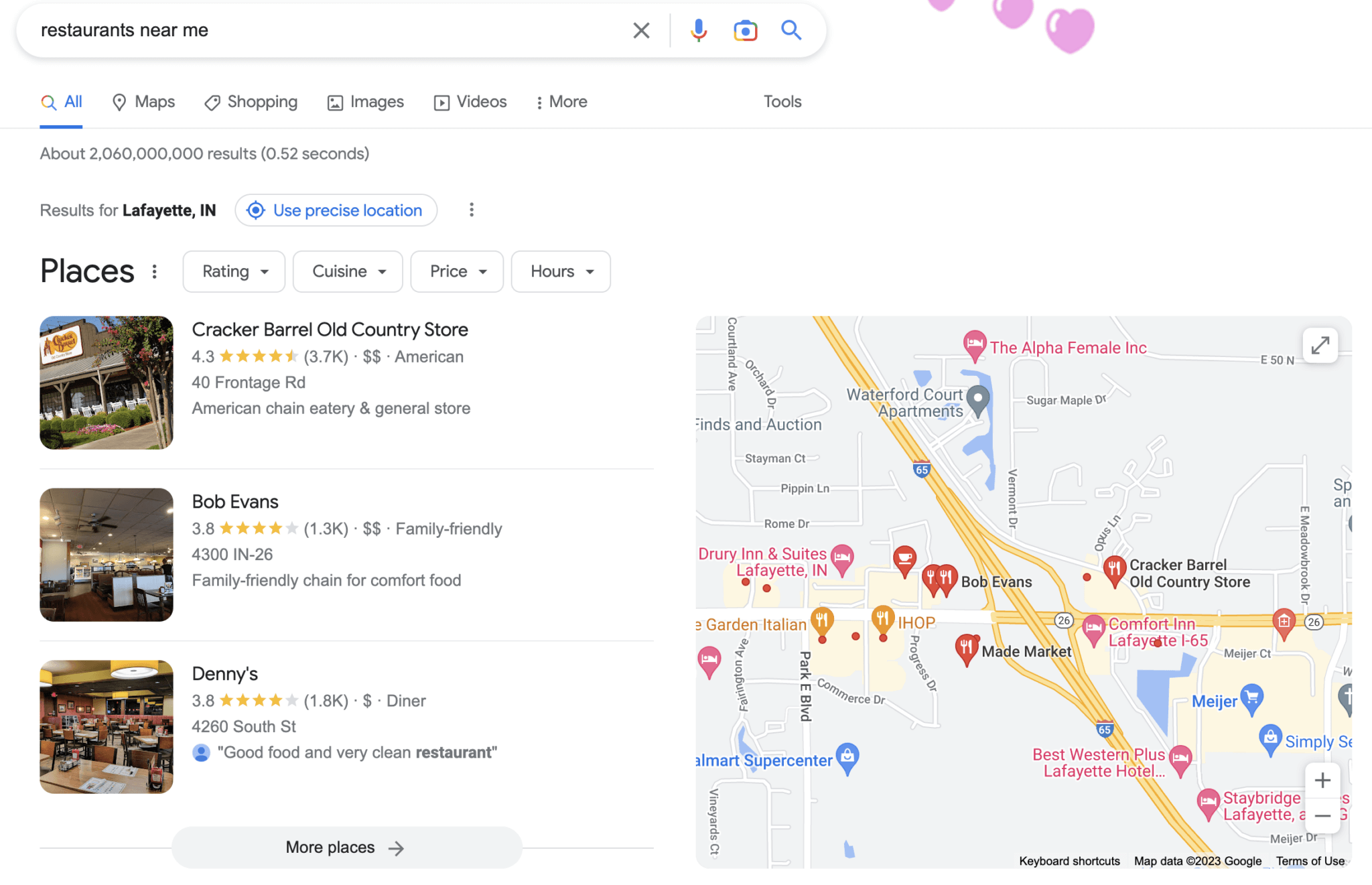Click the Tools menu option

point(782,100)
